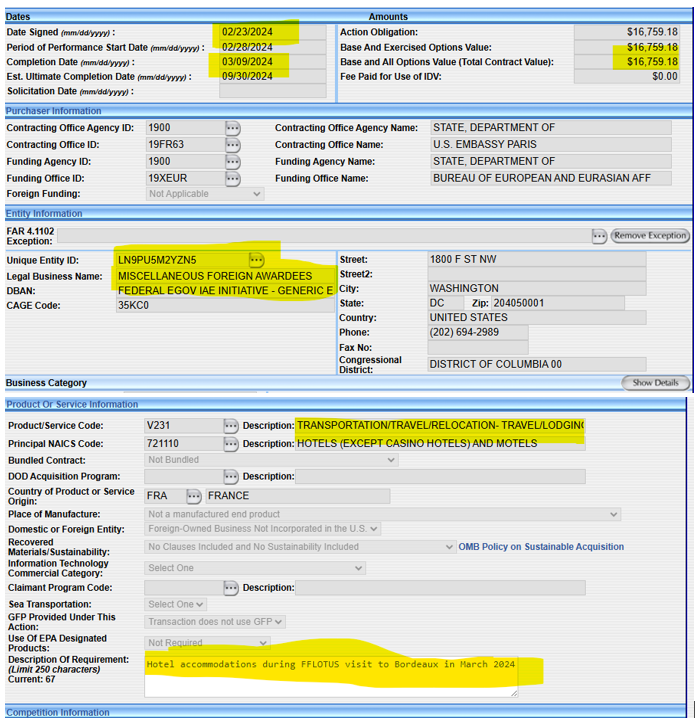Screen dimensions: 697x720
Task: Expand Bundled Contract dropdown
Action: 271,460
